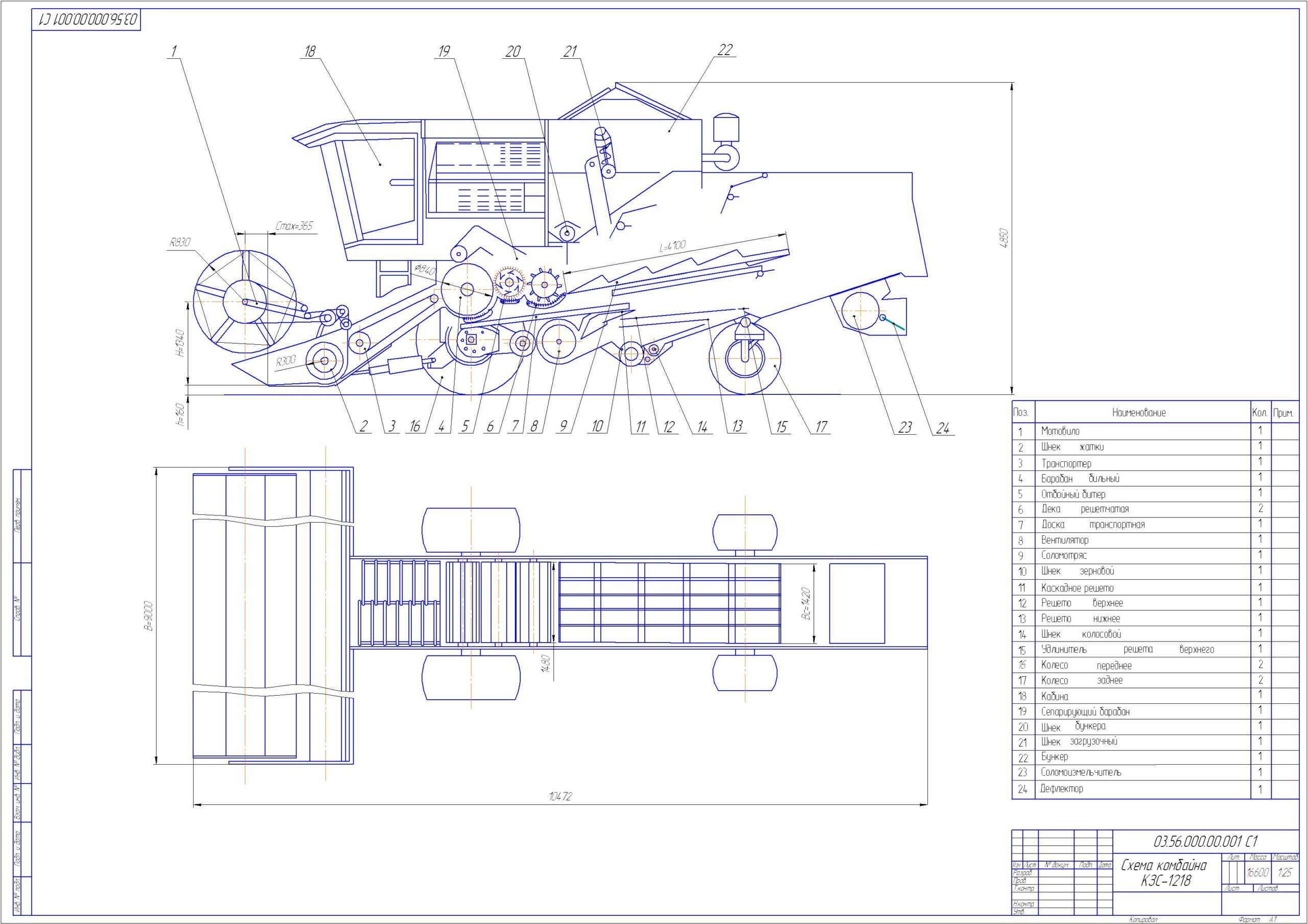1308x924 pixels.
Task: Click callout number 22 above the bunker
Action: pyautogui.click(x=725, y=50)
